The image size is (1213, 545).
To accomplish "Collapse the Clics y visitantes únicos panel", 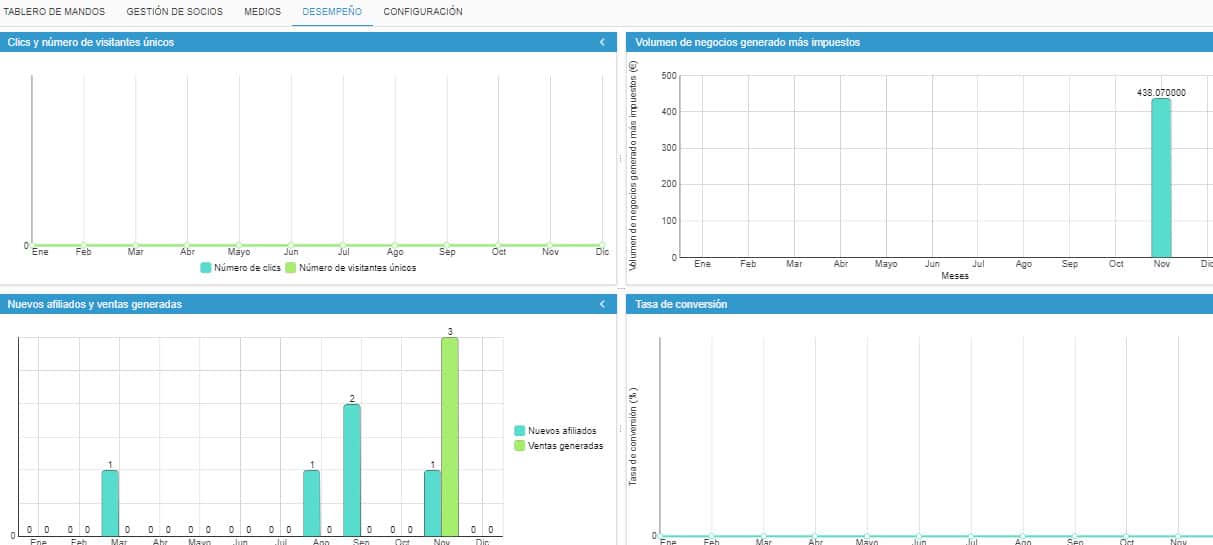I will 602,42.
